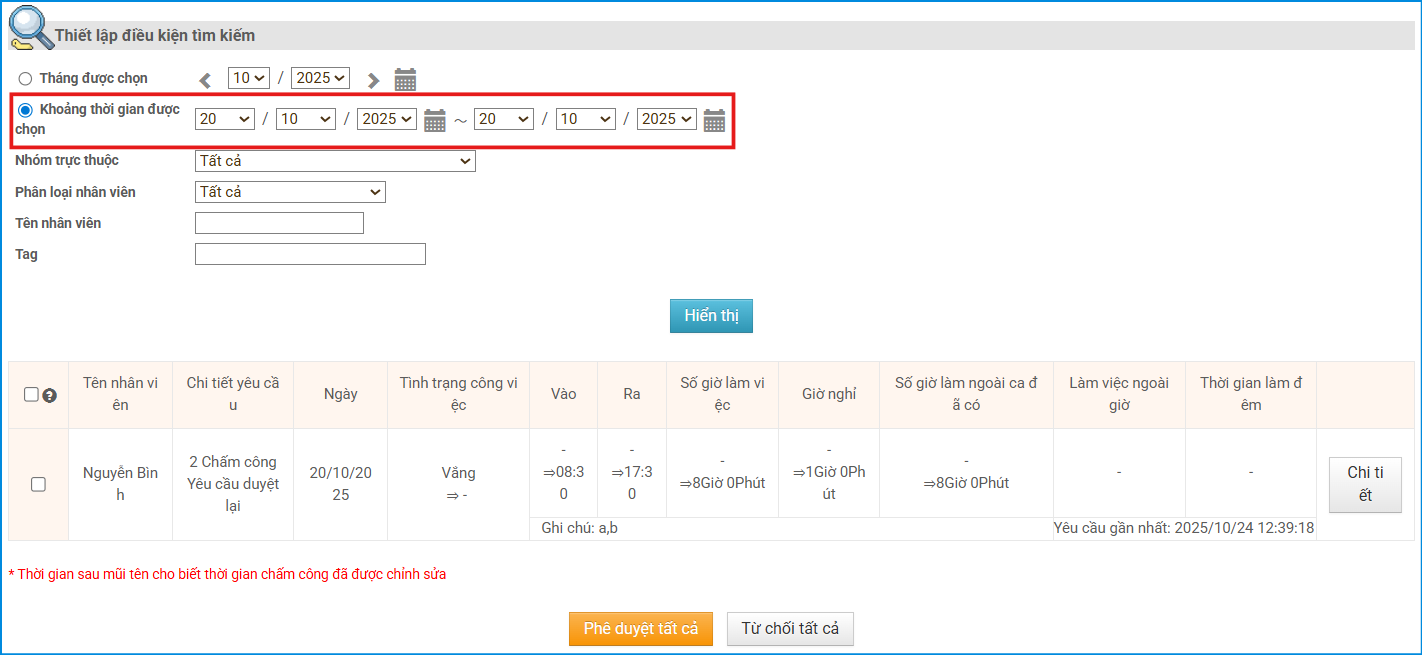1422x655 pixels.
Task: Open calendar picker for range end date
Action: [x=714, y=120]
